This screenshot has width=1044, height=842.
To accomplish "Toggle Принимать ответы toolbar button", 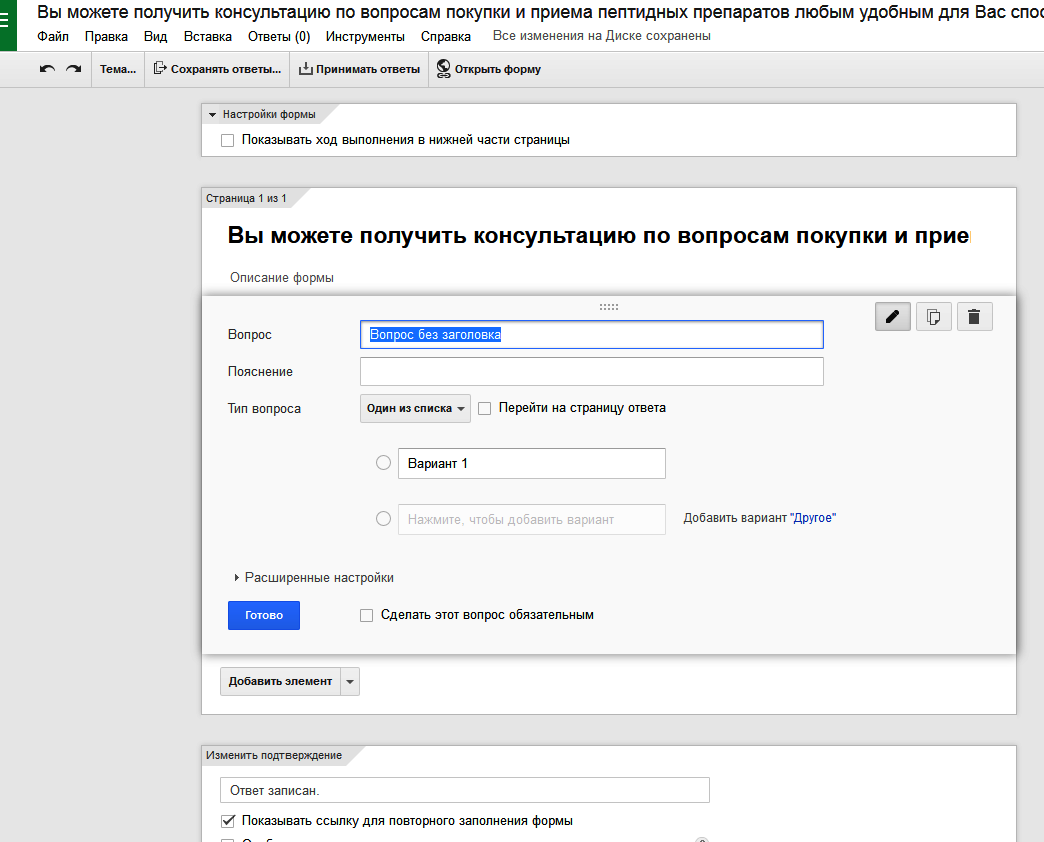I will (x=360, y=69).
